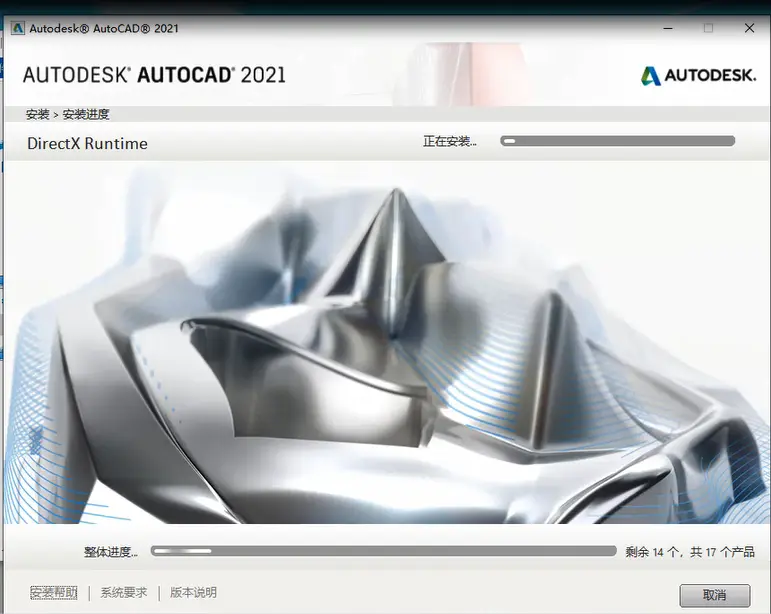Click the metallic artwork splash image
Viewport: 771px width, 614px height.
pyautogui.click(x=386, y=344)
